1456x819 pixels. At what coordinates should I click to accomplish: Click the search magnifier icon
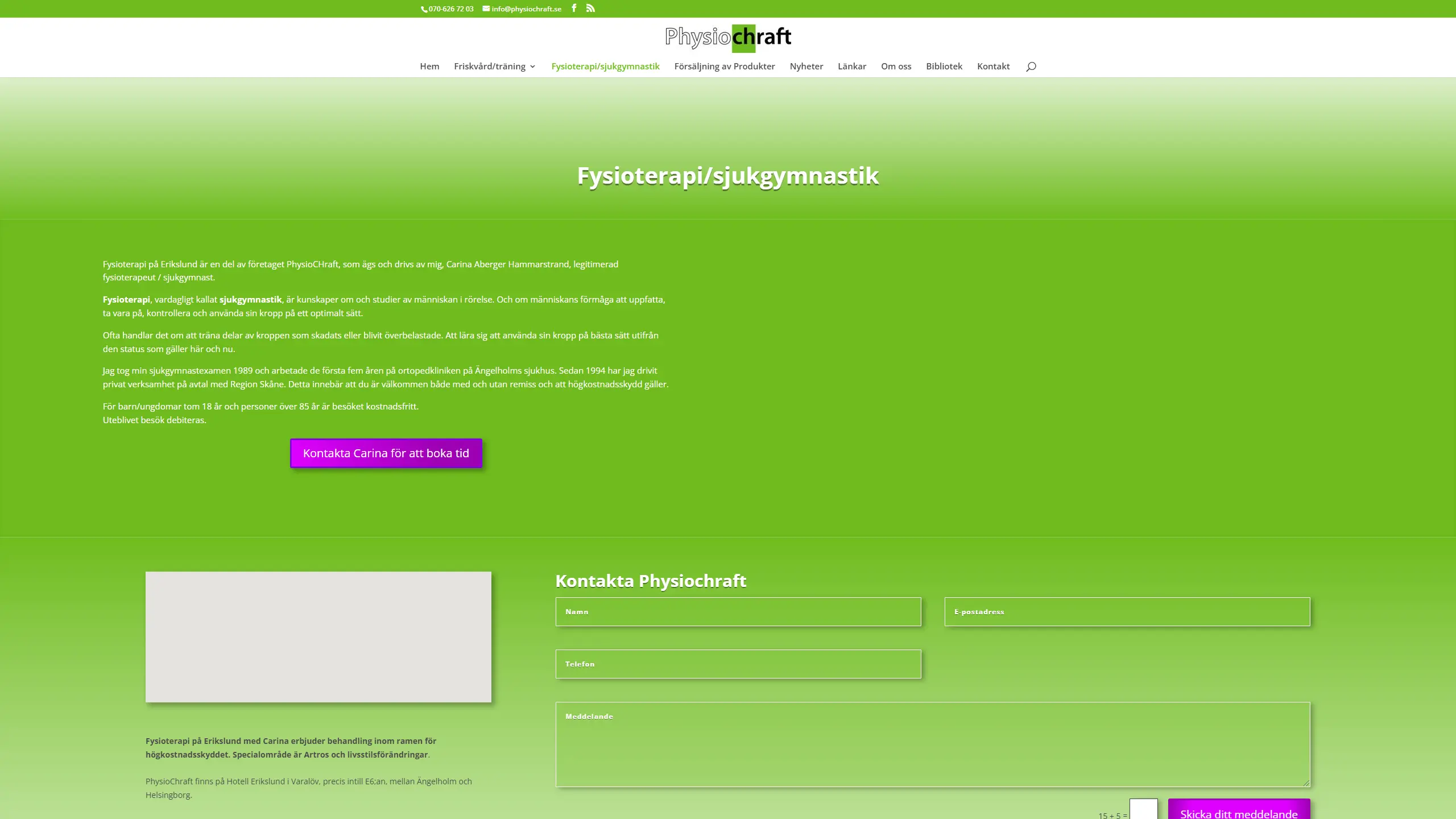point(1031,67)
